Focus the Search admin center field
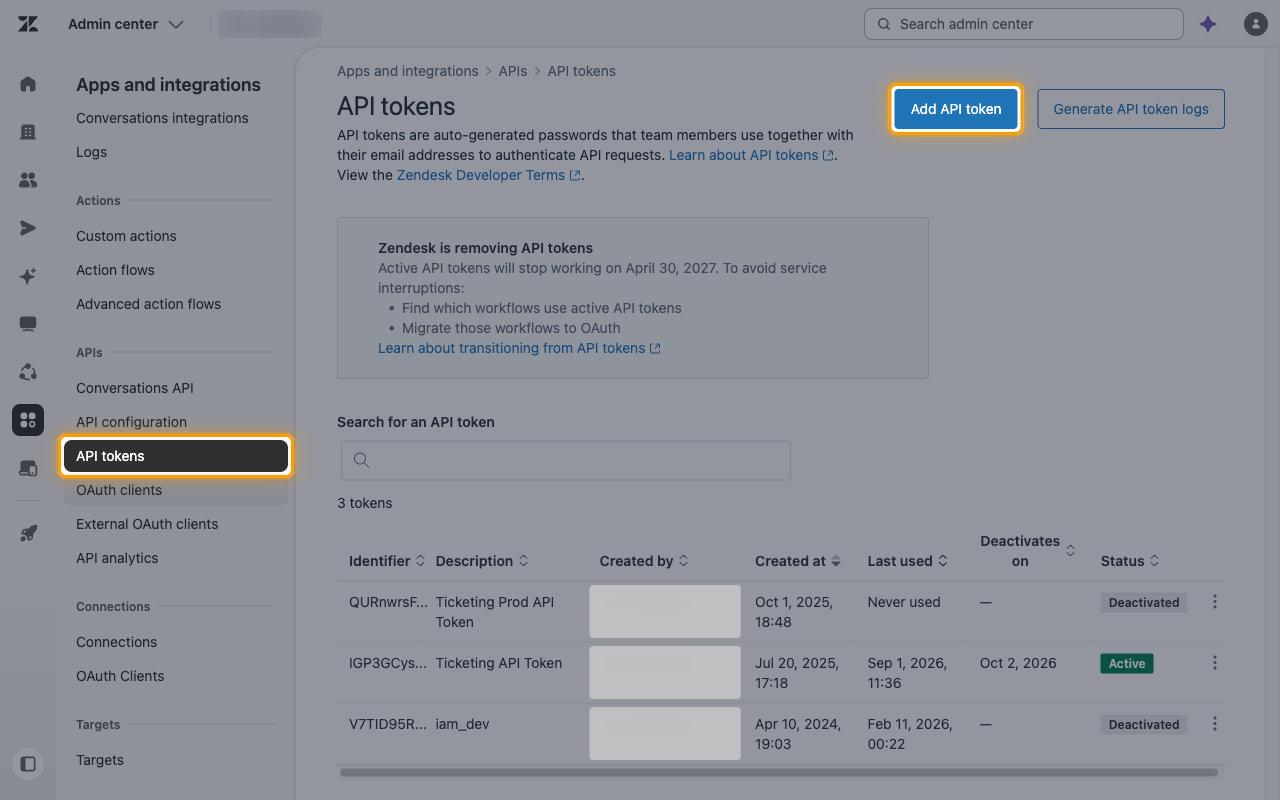Viewport: 1280px width, 800px height. point(1024,24)
